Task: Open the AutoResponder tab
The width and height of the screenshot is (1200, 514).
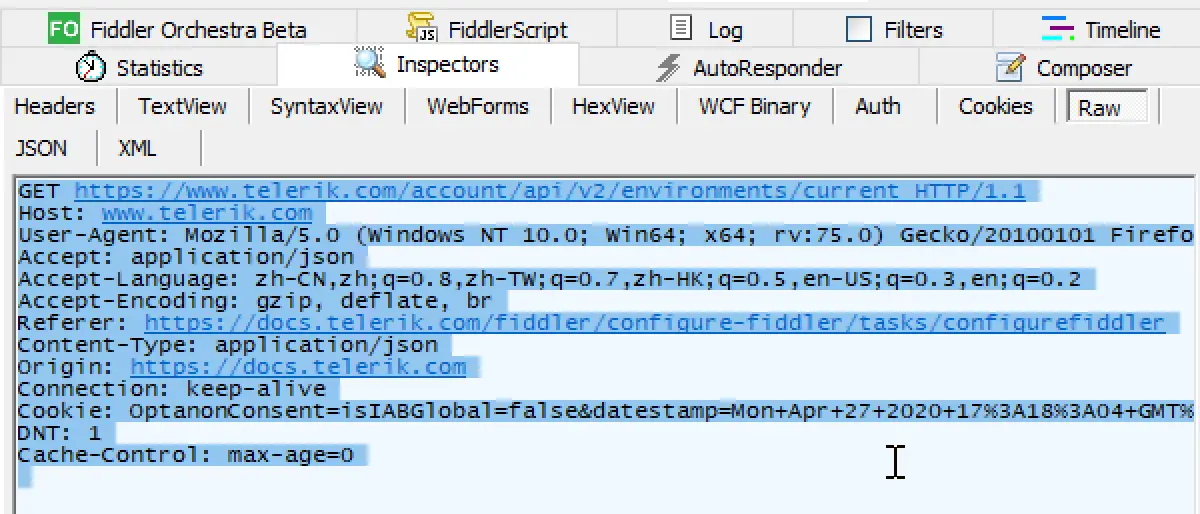Action: click(748, 68)
